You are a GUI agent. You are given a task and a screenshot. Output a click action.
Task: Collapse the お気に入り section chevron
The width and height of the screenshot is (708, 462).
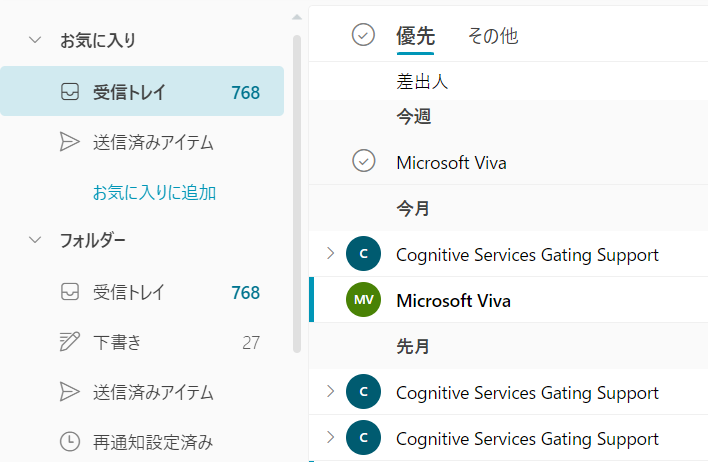point(35,40)
